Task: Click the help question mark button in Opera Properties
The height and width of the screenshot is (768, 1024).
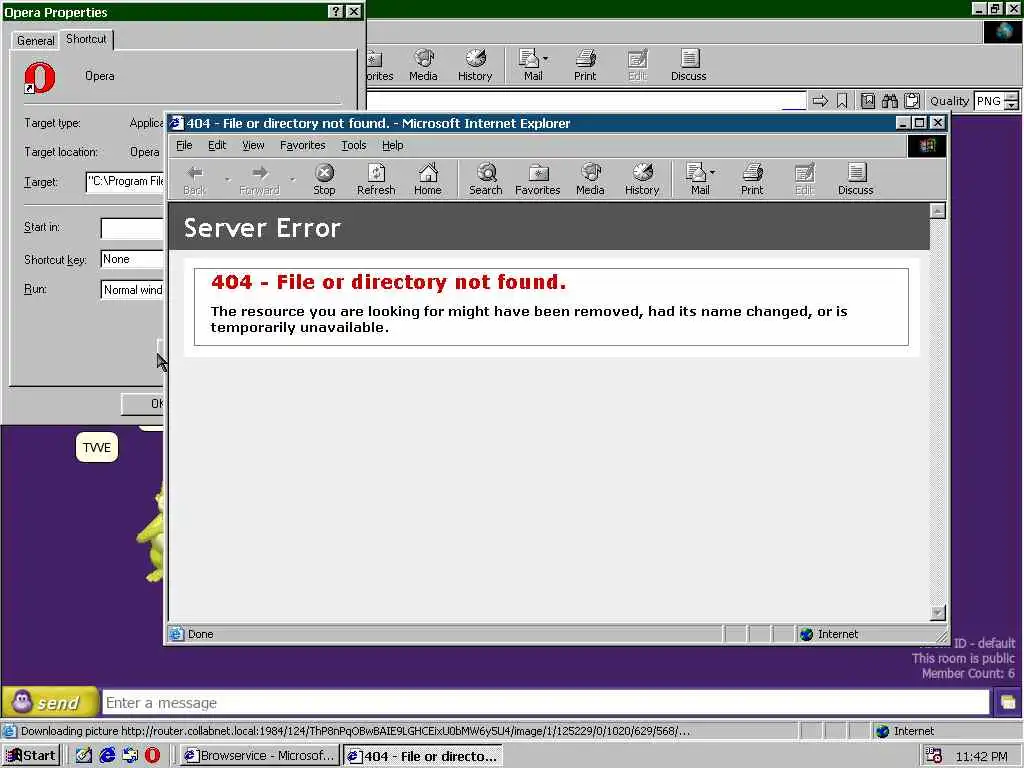Action: 335,12
